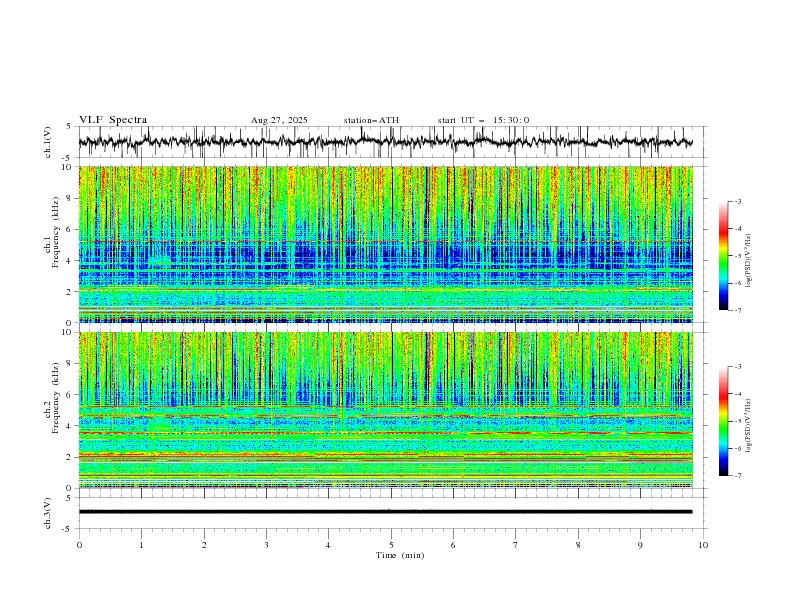
Task: Click the upper colorbar next to ch.1
Action: 724,255
